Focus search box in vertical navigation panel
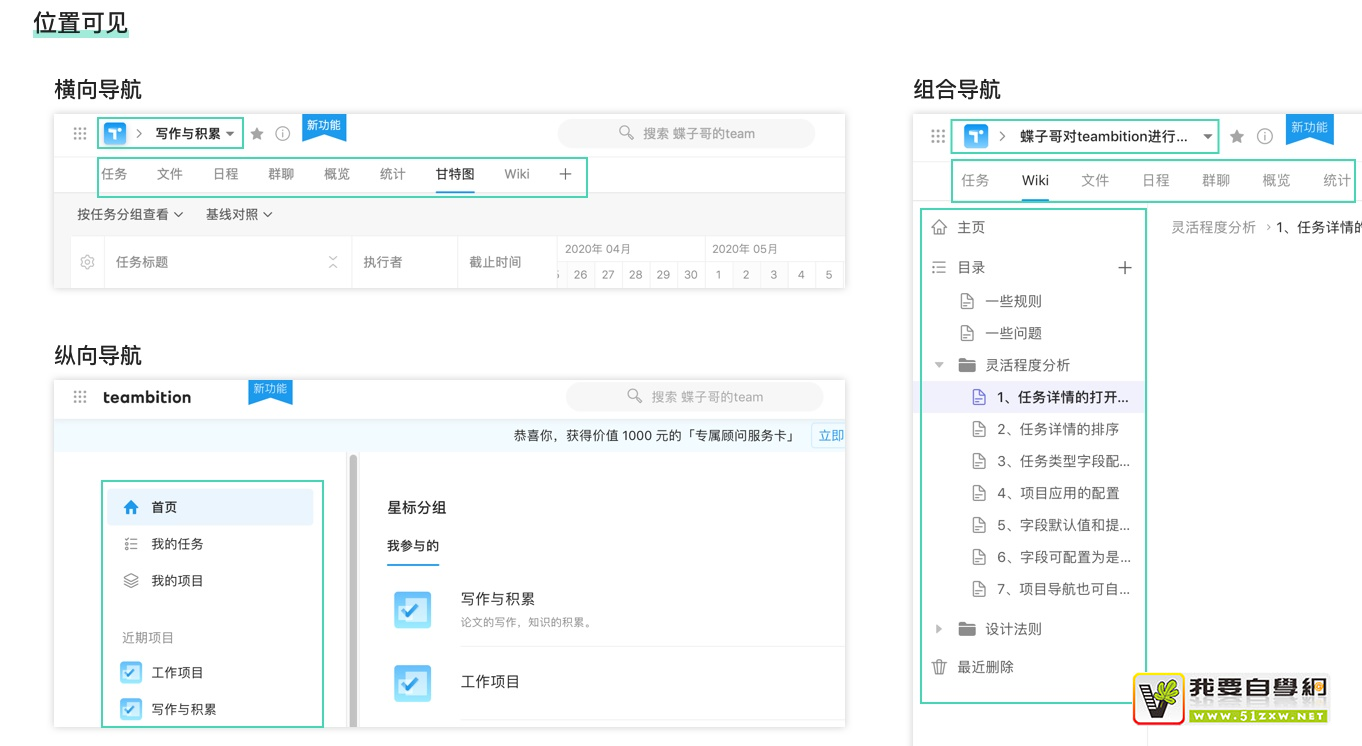Viewport: 1362px width, 746px height. coord(694,397)
